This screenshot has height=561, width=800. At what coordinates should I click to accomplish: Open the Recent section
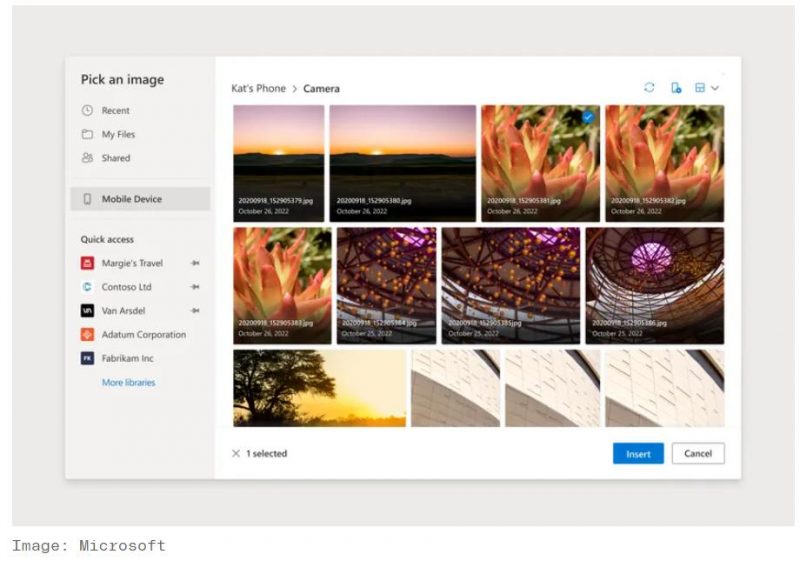(x=115, y=111)
